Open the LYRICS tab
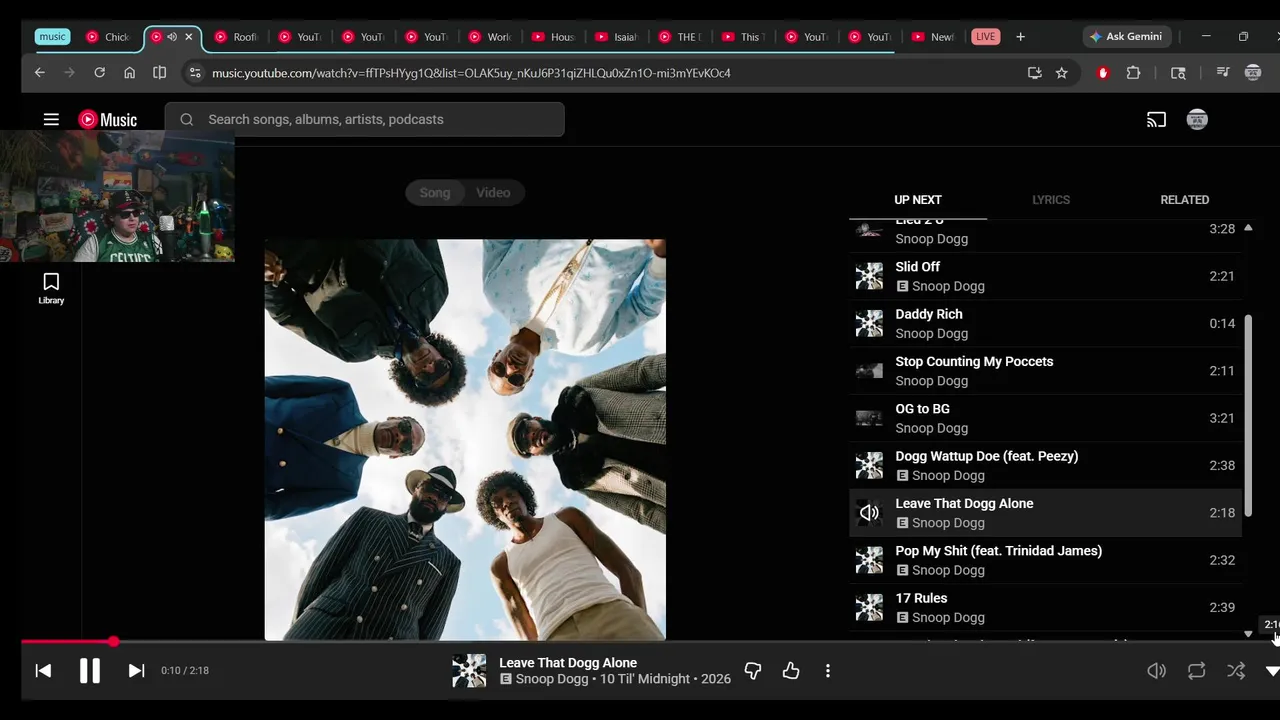Viewport: 1280px width, 720px height. [x=1051, y=200]
